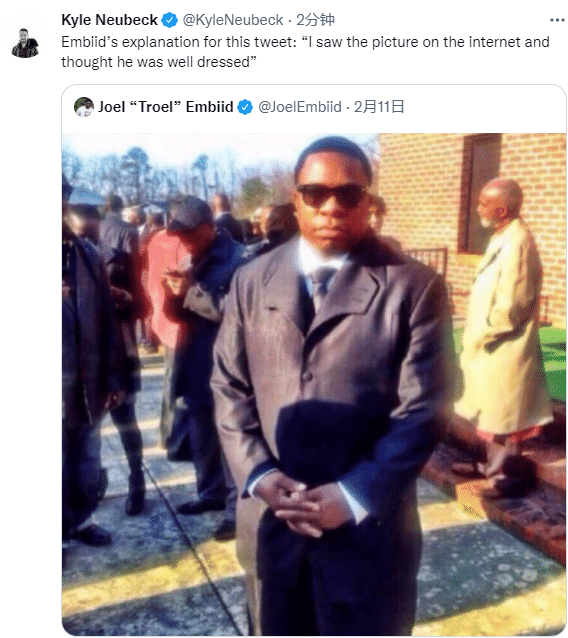Open the tweet via the 2分钟 timestamp
The width and height of the screenshot is (568, 638).
pyautogui.click(x=315, y=20)
